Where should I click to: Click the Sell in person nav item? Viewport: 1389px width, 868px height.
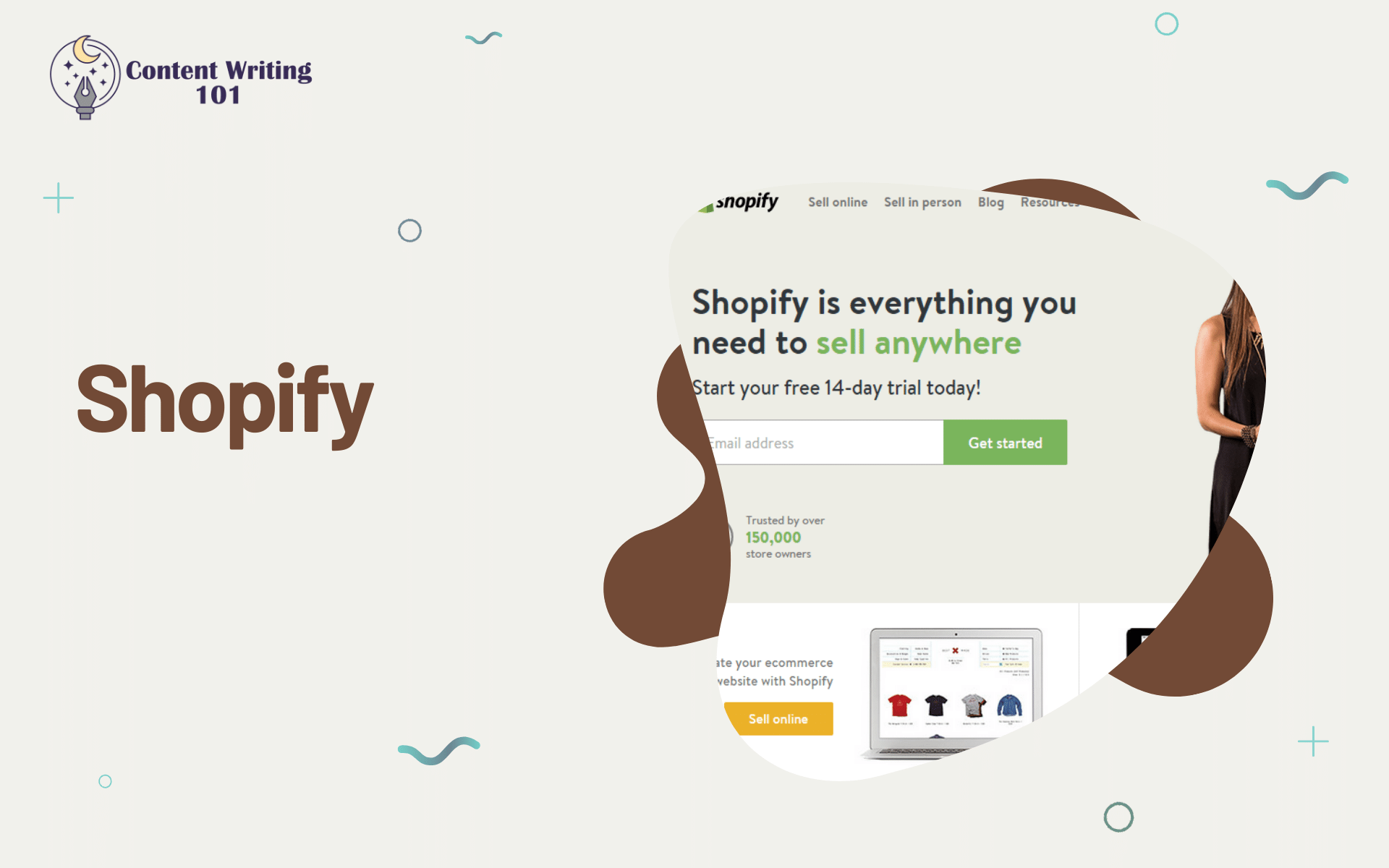click(922, 202)
